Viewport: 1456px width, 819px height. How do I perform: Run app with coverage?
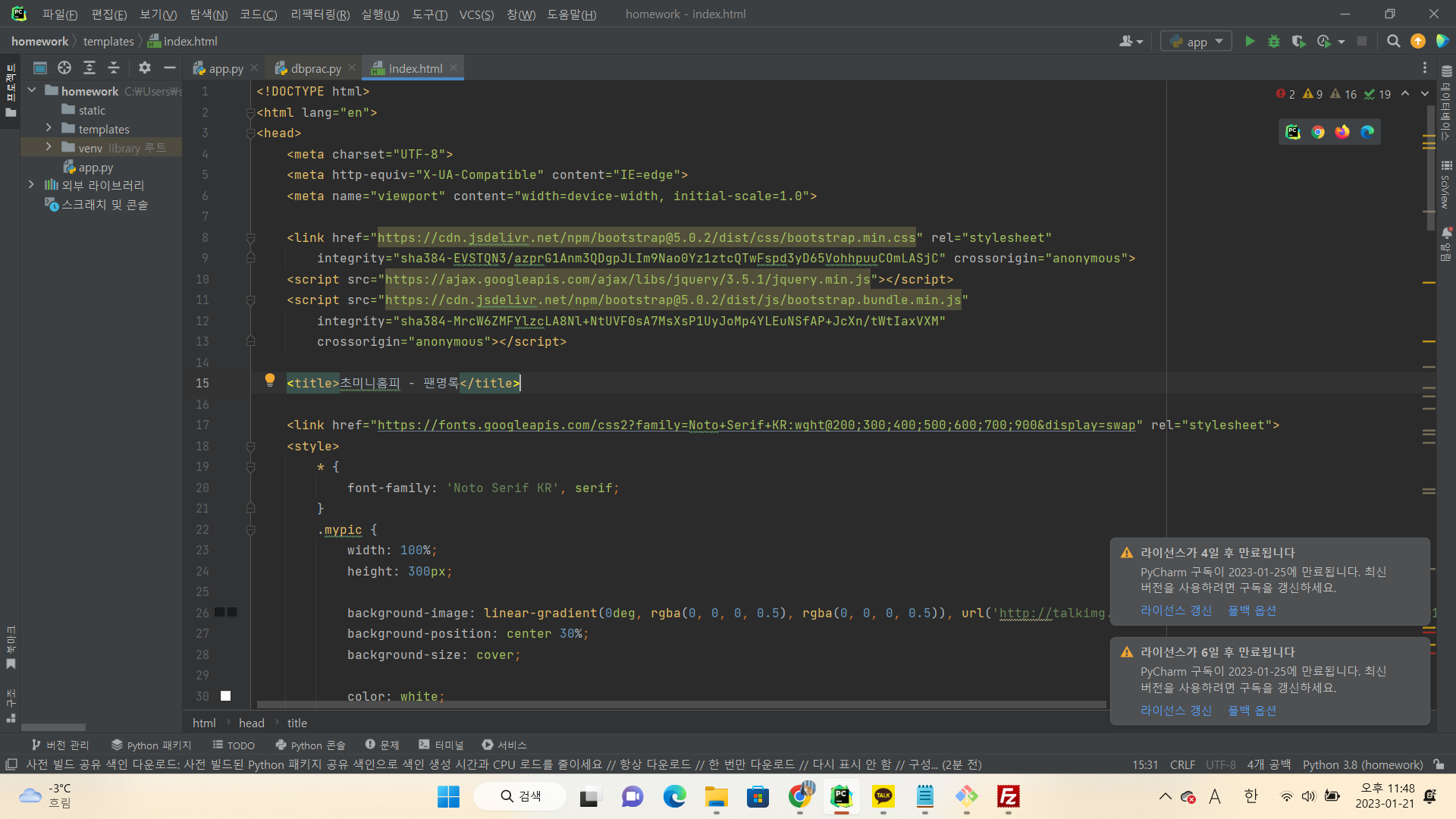click(1298, 42)
